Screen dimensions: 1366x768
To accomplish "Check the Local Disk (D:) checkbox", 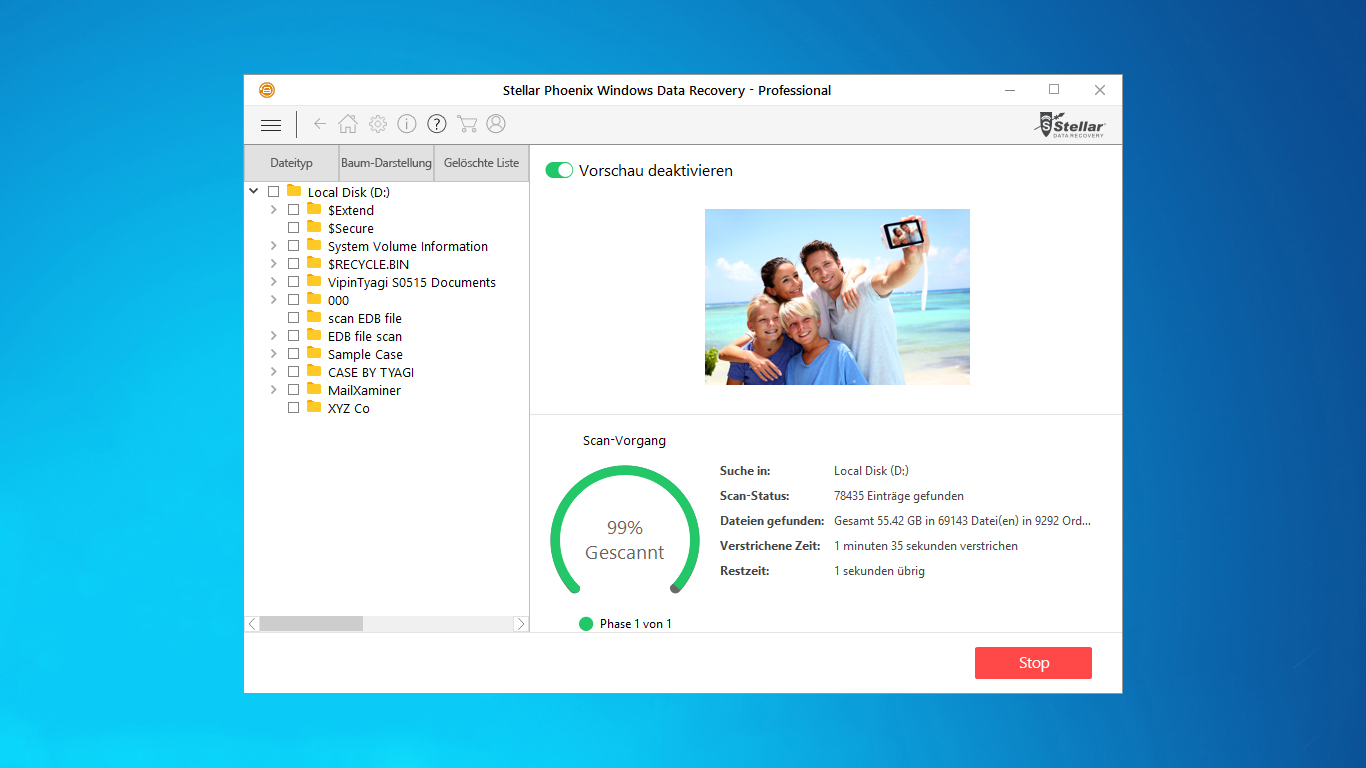I will (273, 192).
